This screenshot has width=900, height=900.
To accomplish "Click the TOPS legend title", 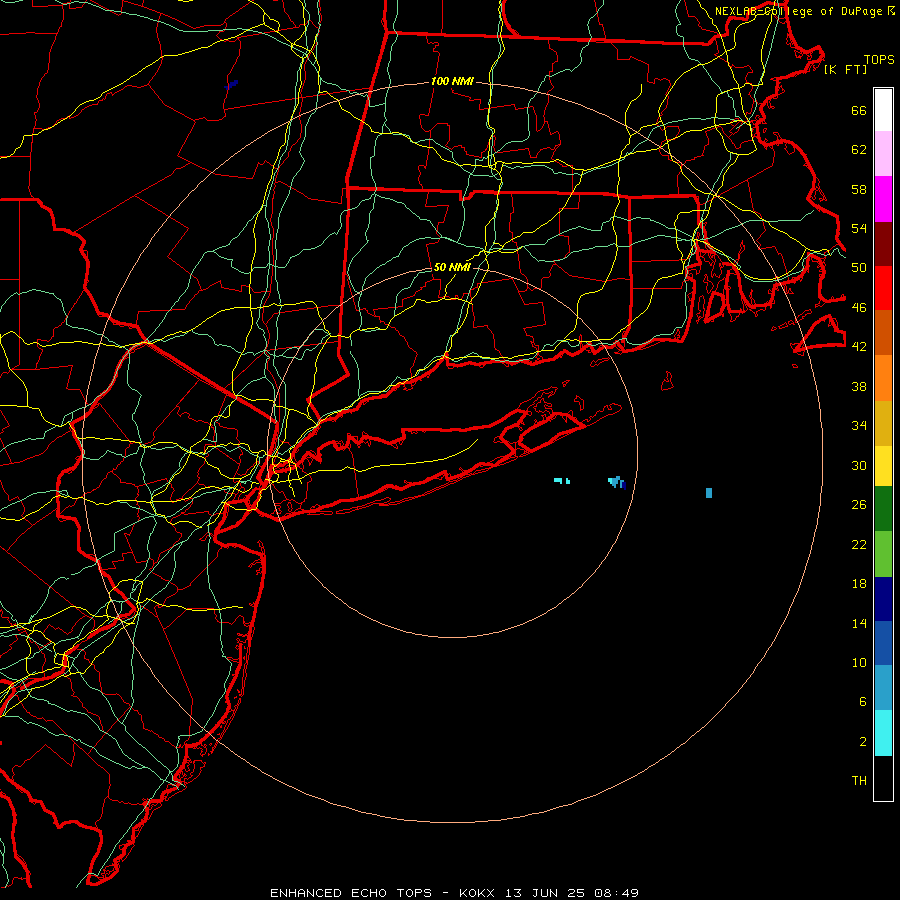I will [879, 59].
